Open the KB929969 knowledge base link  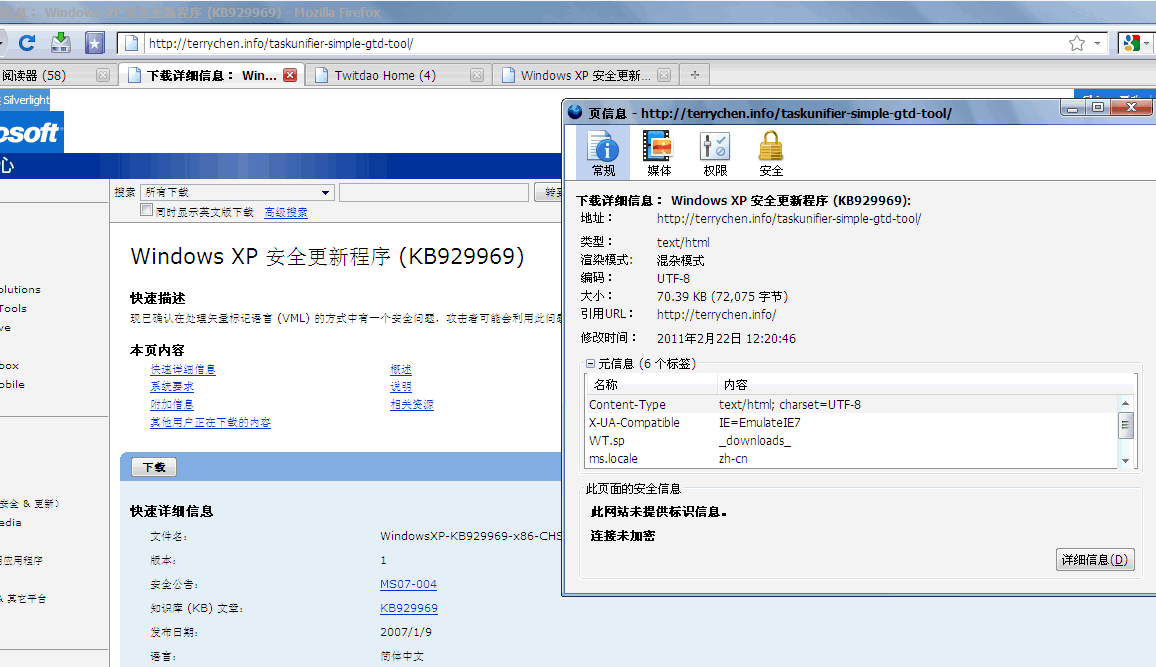[408, 608]
